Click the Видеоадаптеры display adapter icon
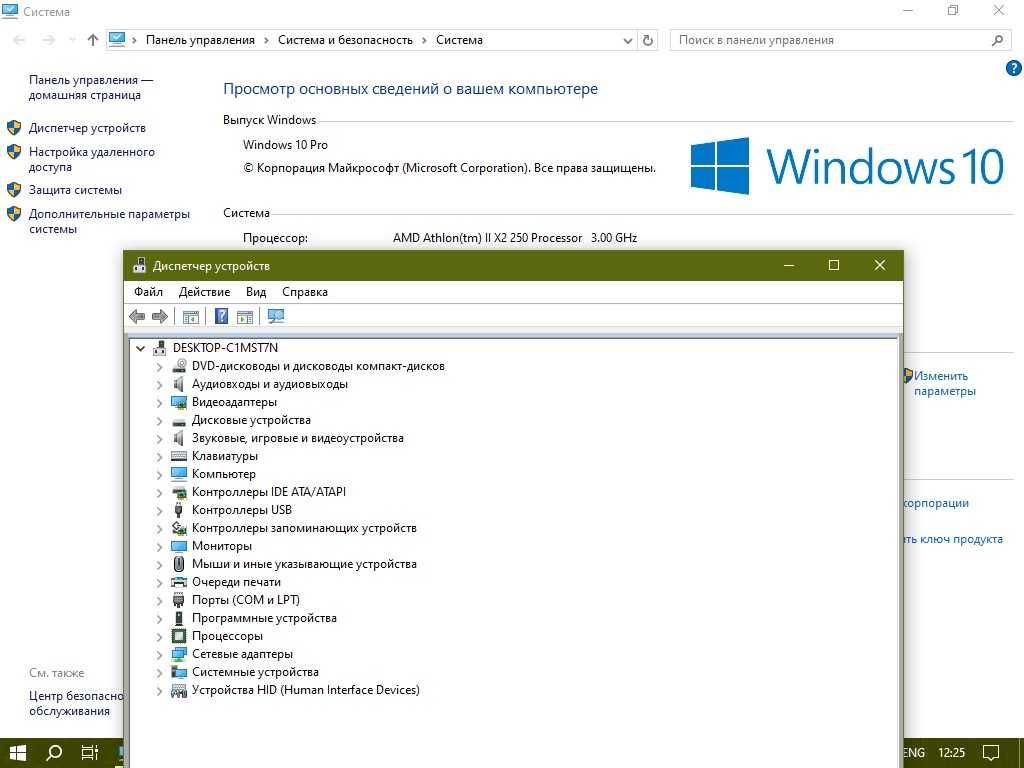This screenshot has width=1024, height=768. point(178,402)
